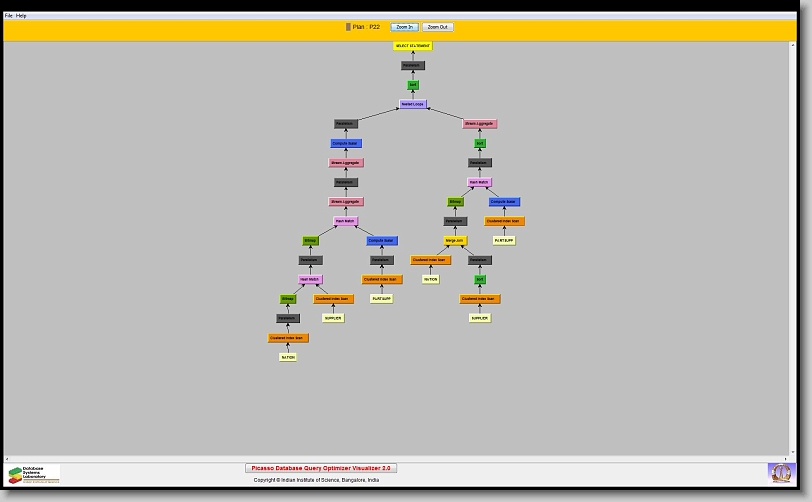Select the Stream Aggregate node on right branch

click(479, 124)
